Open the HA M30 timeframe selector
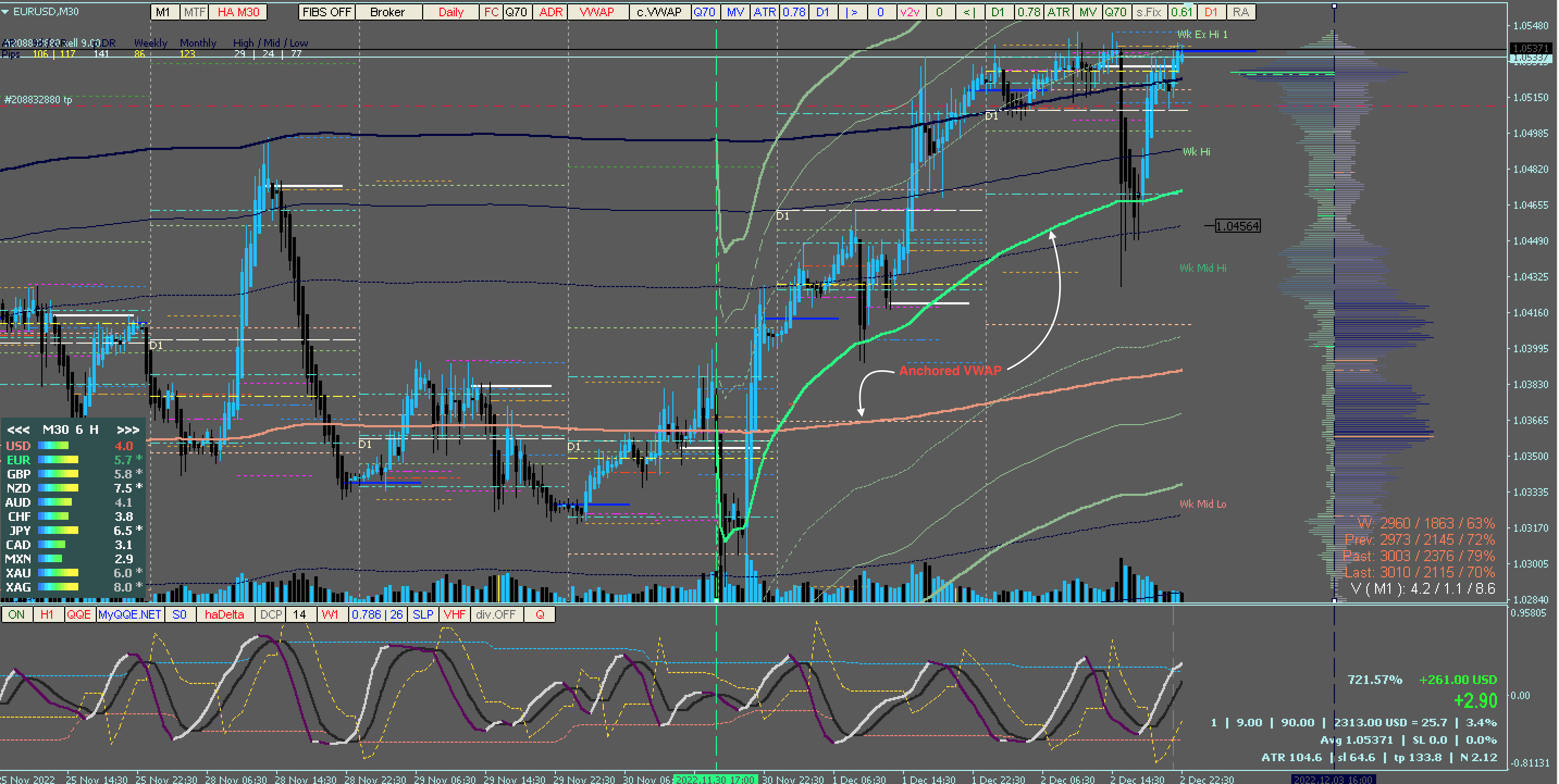The height and width of the screenshot is (784, 1559). 238,12
